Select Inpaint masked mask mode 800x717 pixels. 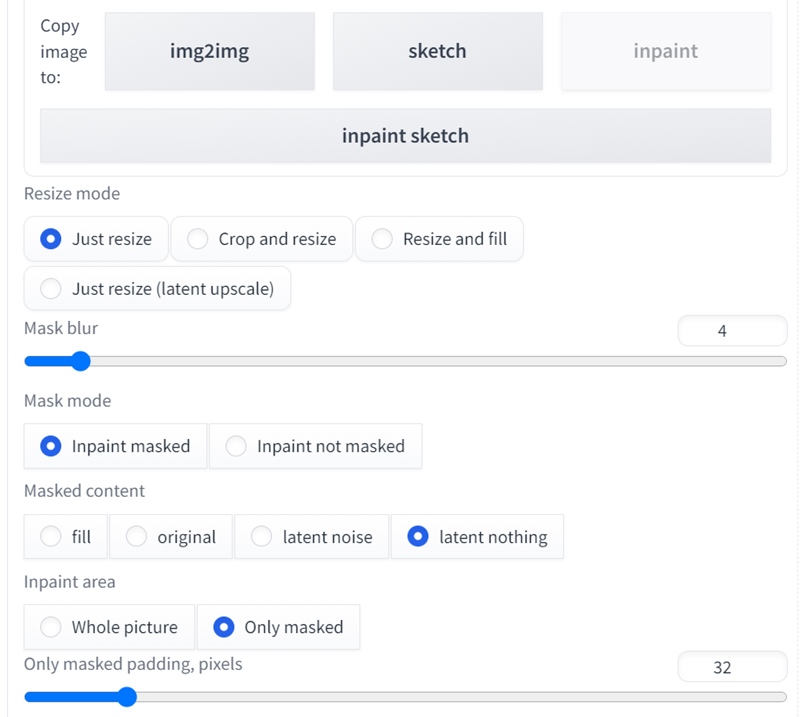115,446
